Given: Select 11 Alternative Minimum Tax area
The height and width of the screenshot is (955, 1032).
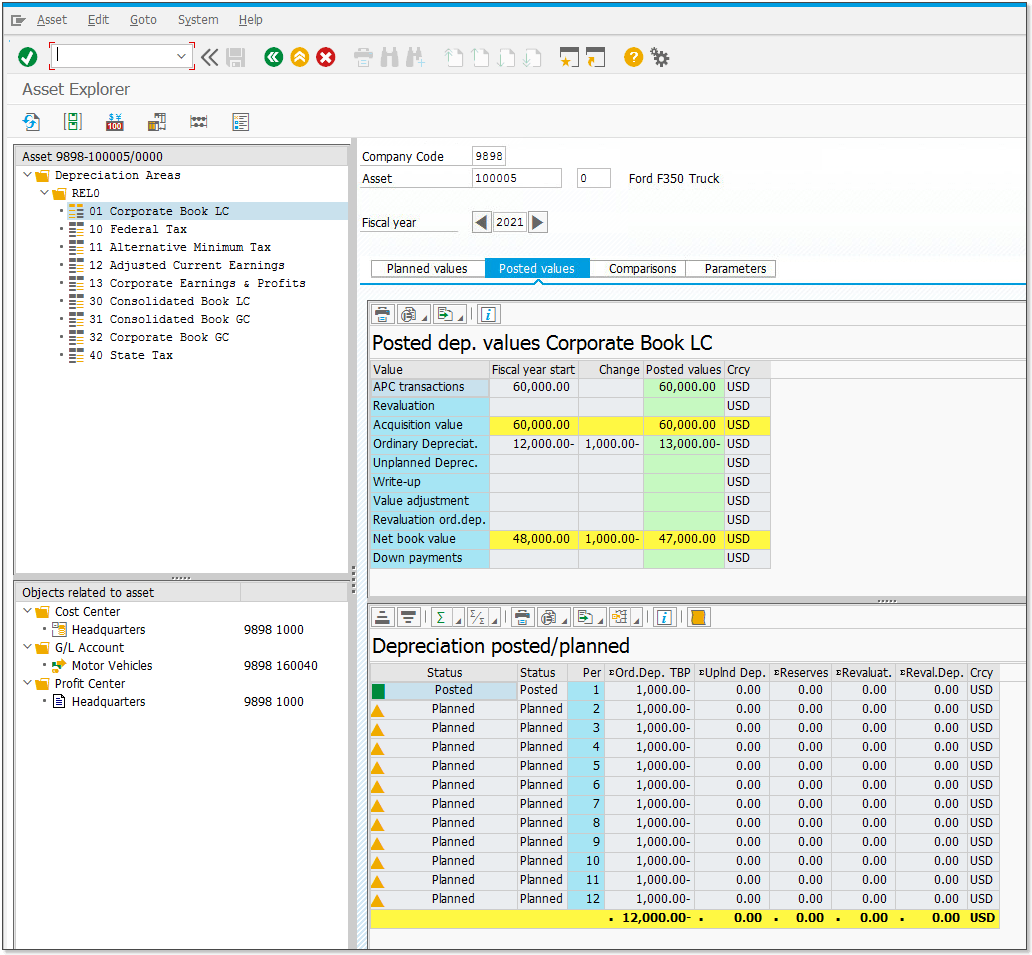Looking at the screenshot, I should [180, 247].
